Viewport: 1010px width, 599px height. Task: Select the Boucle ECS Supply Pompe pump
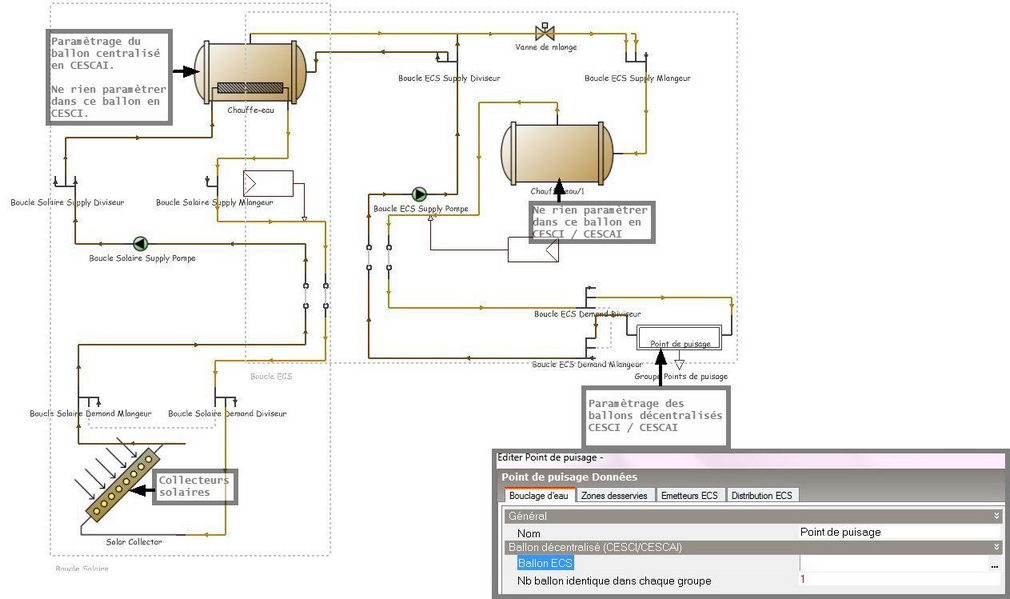419,194
